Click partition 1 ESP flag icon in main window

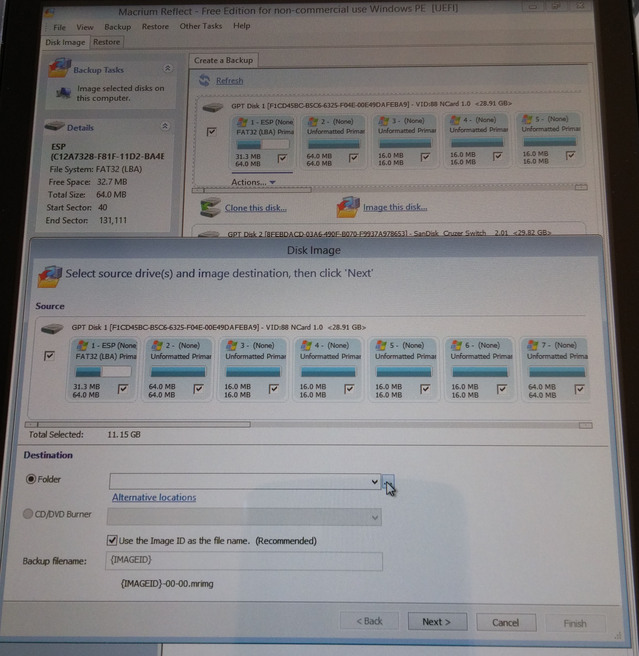click(242, 122)
